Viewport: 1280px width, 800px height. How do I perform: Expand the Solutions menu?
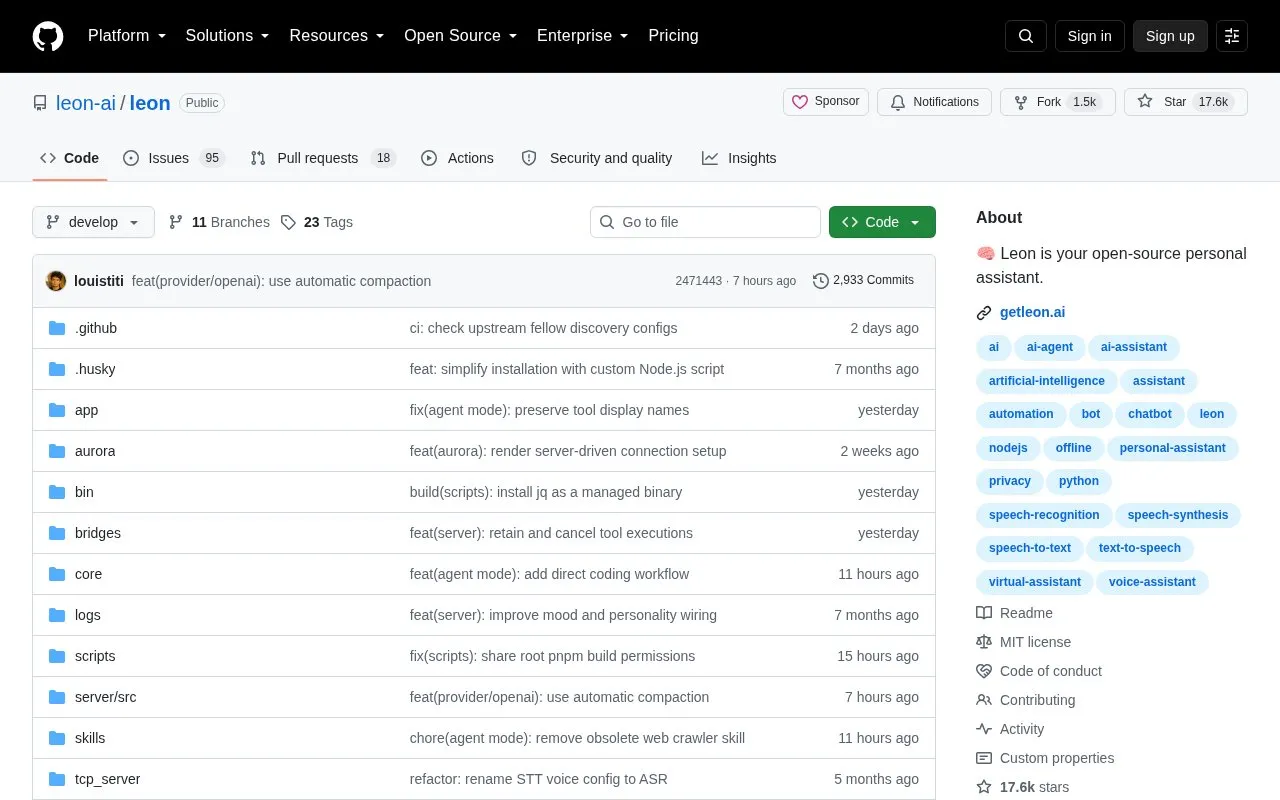(227, 36)
